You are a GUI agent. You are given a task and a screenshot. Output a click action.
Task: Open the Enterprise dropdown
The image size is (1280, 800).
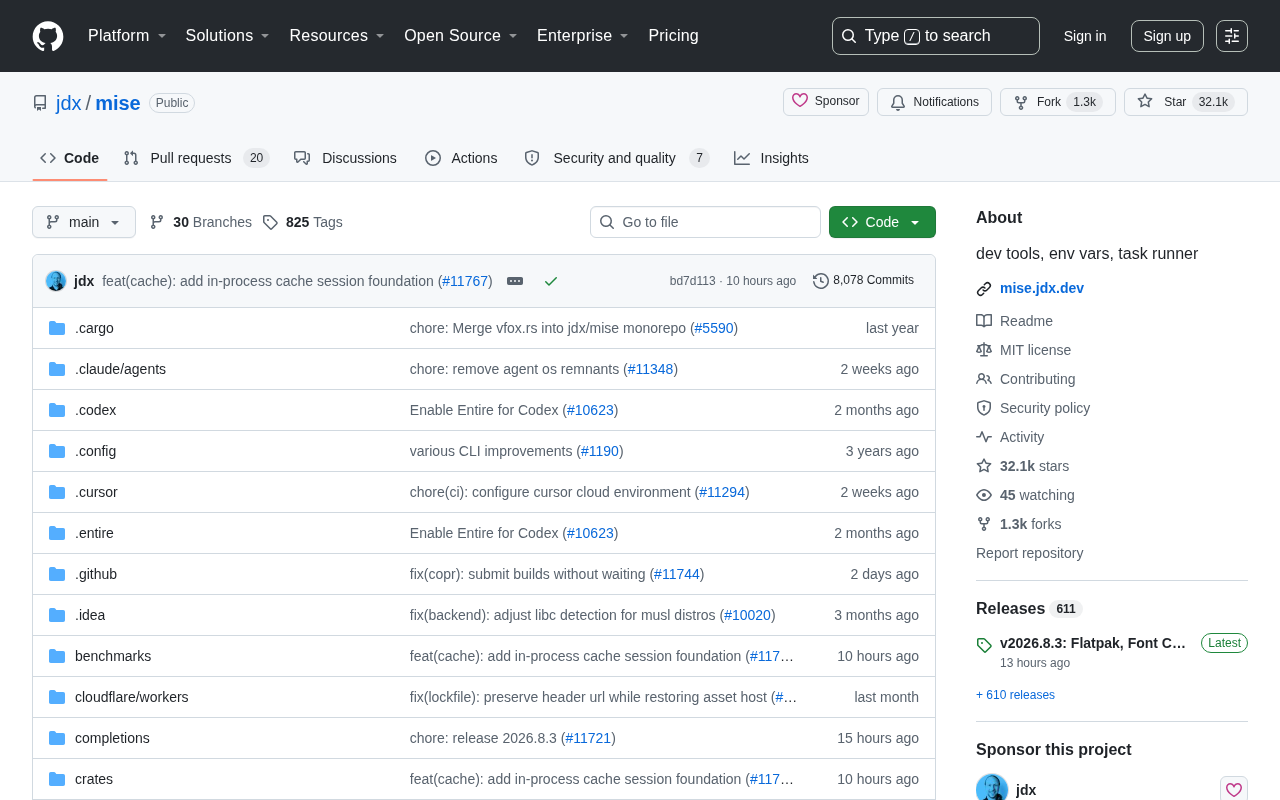pos(583,36)
